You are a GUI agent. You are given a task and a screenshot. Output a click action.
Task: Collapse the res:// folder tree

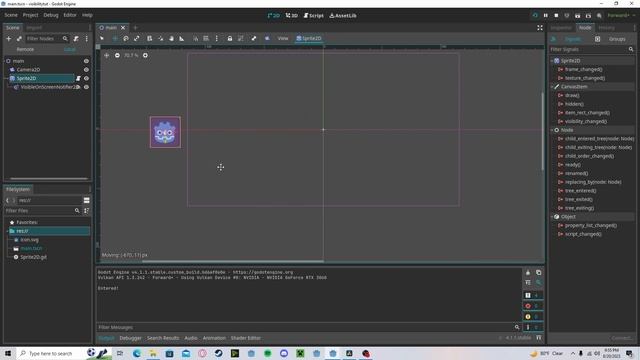(x=8, y=231)
